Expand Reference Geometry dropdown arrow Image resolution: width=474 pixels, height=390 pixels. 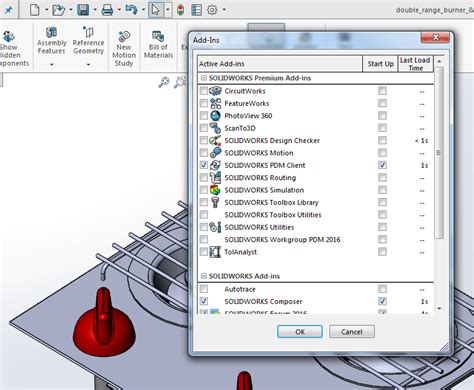88,64
